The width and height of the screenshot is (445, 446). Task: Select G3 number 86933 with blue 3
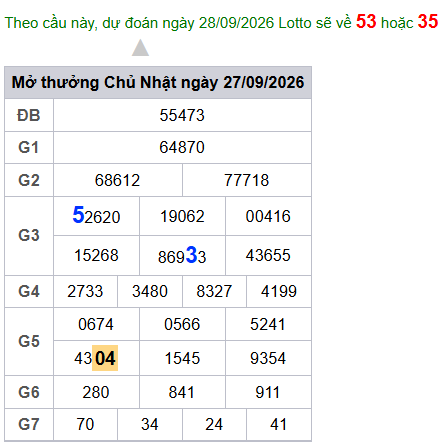182,256
